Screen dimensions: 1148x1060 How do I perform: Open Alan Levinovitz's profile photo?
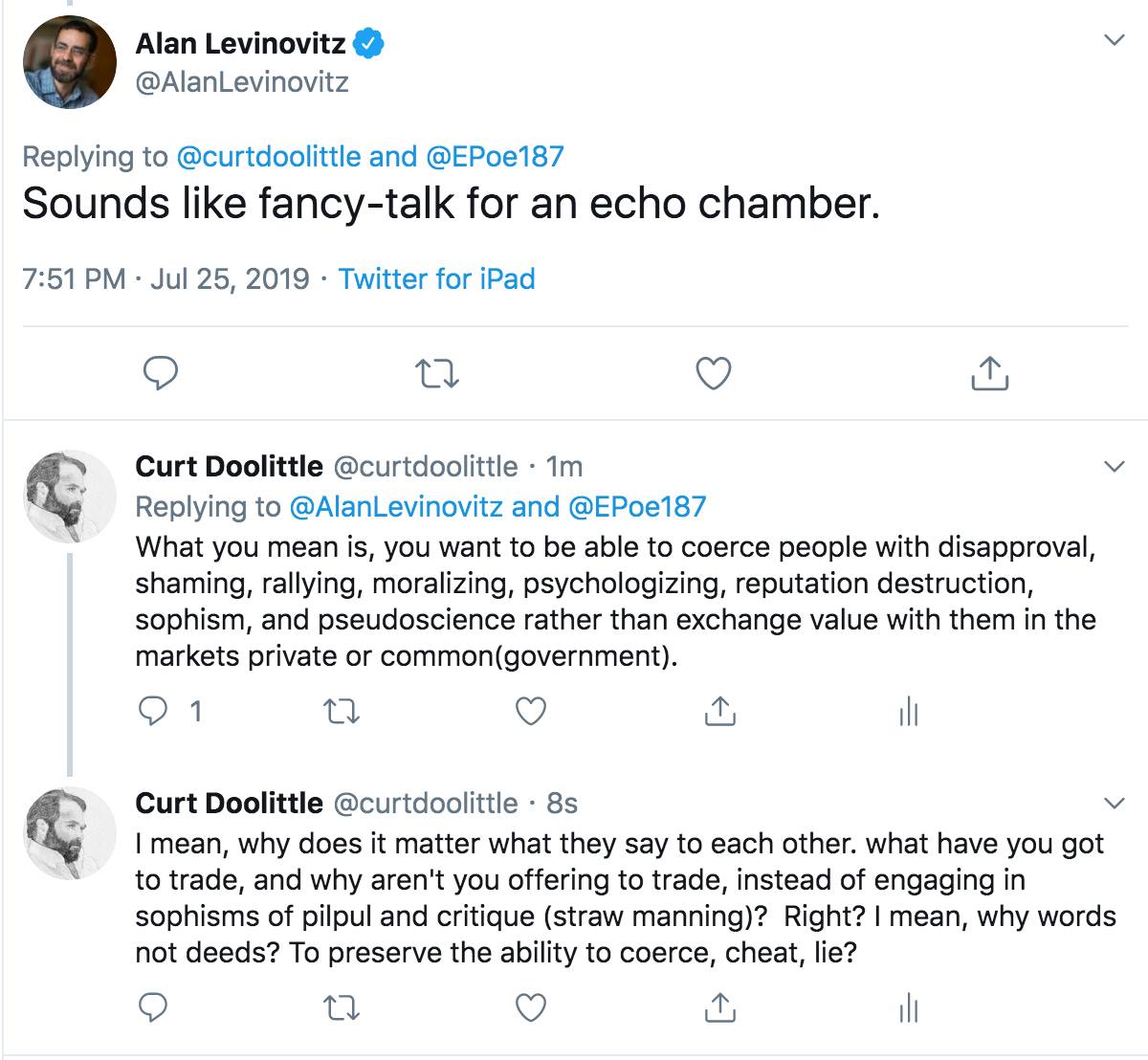(69, 62)
